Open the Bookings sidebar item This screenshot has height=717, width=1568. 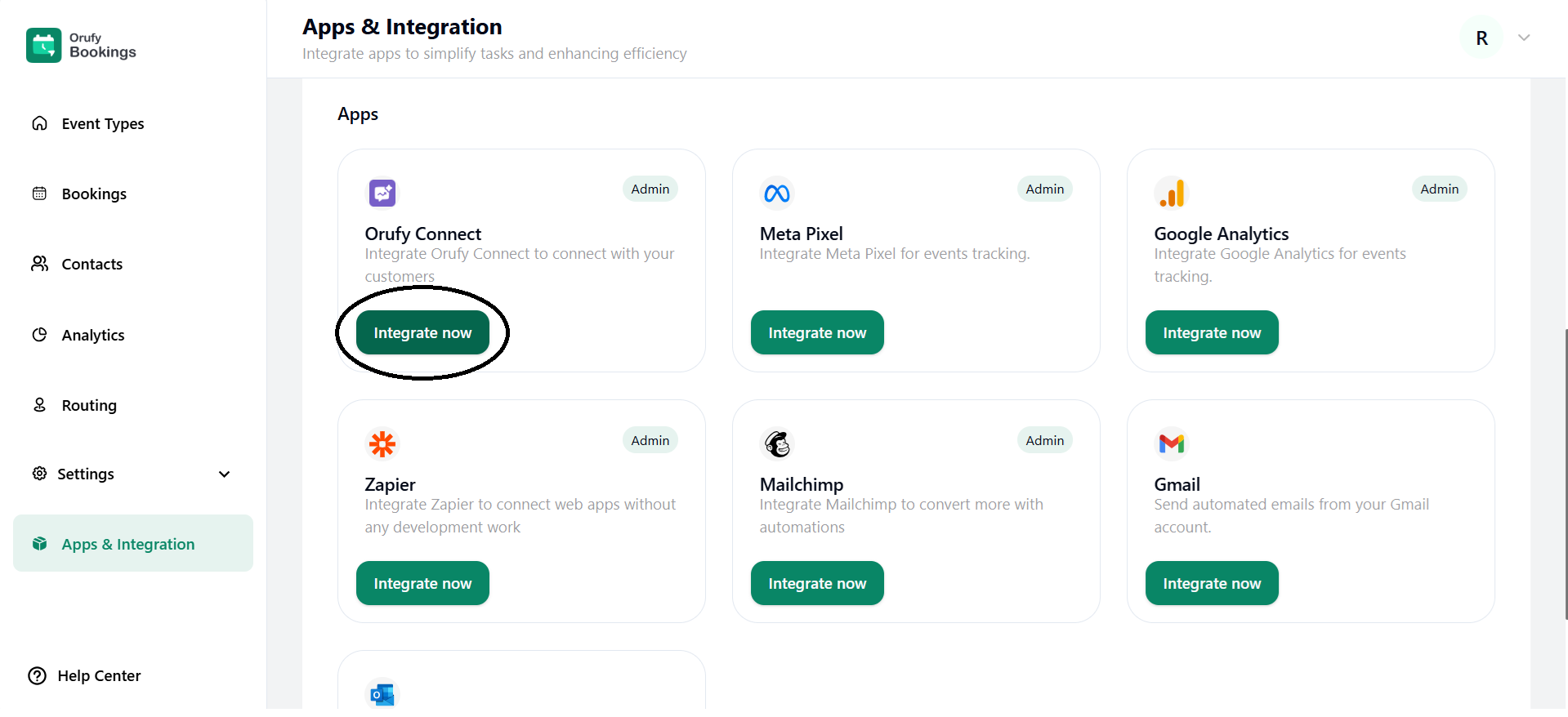click(94, 194)
